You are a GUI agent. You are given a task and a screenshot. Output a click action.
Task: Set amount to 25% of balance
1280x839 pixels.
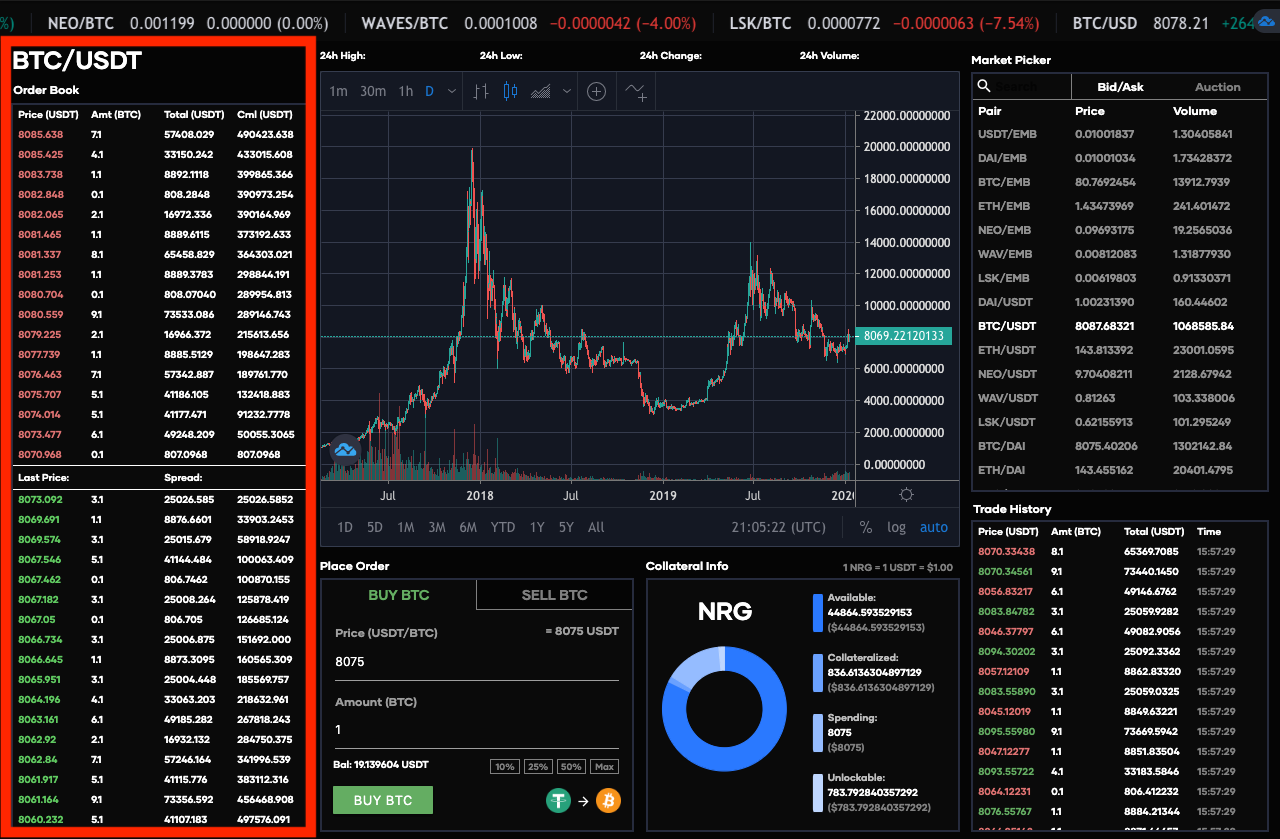[538, 767]
